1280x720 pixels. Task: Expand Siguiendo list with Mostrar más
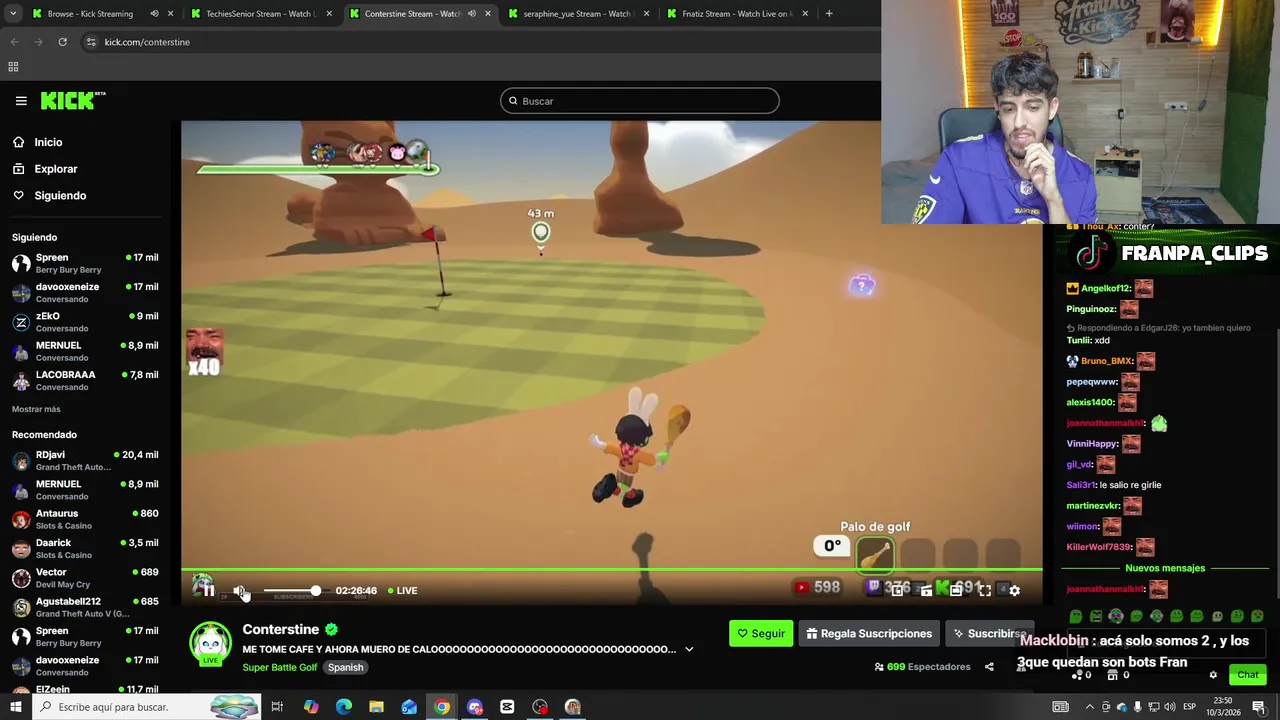[x=36, y=409]
